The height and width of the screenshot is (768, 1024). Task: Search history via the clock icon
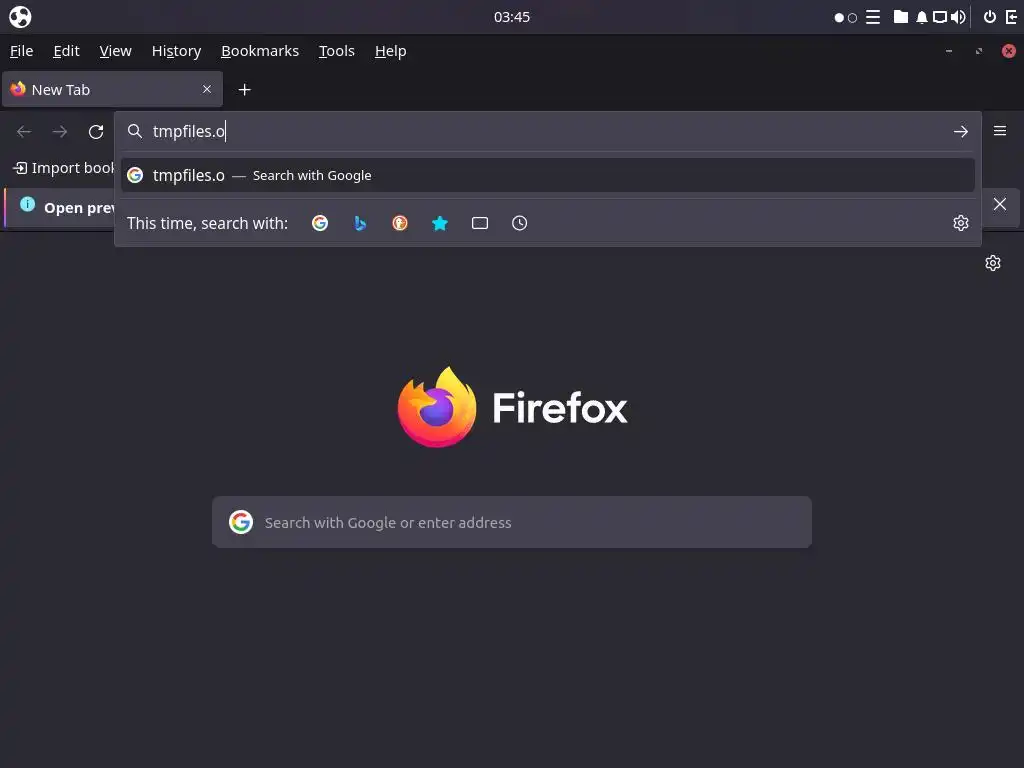coord(520,223)
